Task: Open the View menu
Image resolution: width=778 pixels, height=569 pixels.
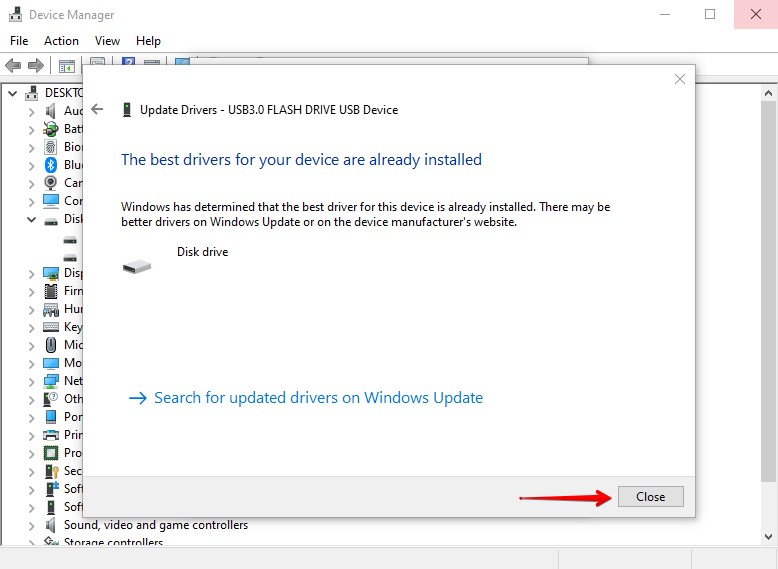Action: [107, 41]
